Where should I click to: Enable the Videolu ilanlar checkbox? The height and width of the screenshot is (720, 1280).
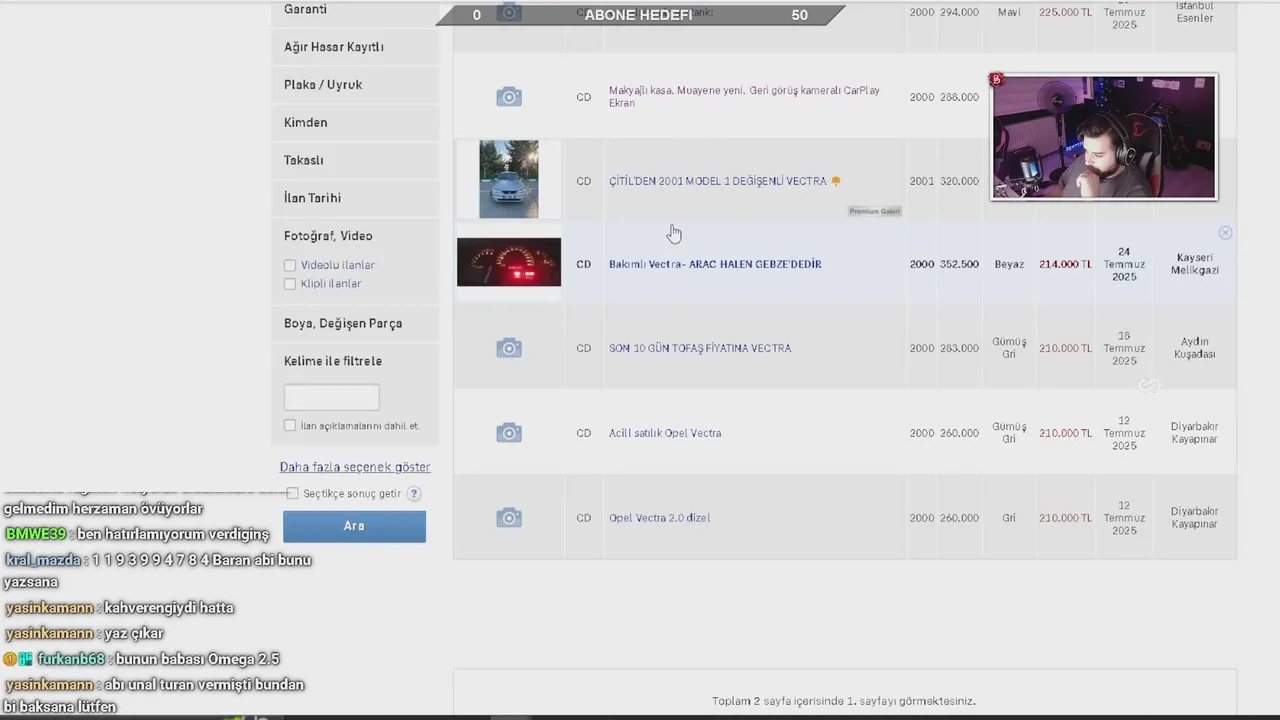coord(290,265)
